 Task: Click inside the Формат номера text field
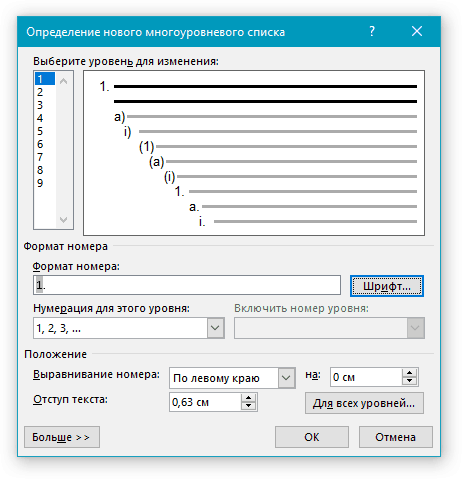[x=187, y=285]
